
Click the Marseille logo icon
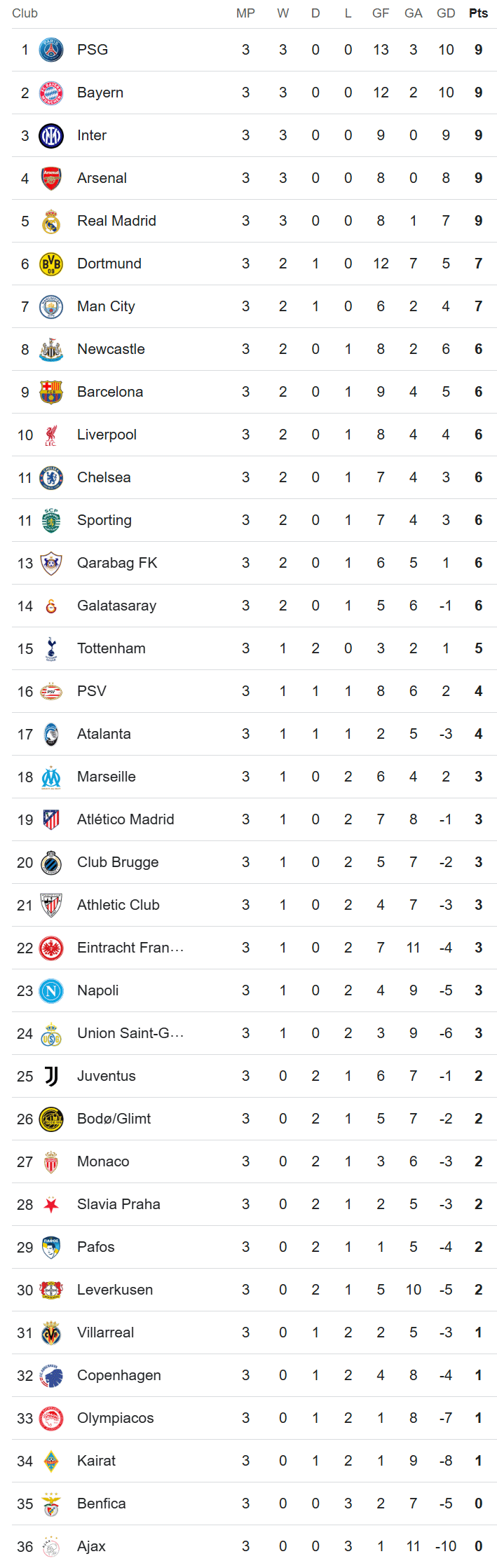[x=51, y=777]
